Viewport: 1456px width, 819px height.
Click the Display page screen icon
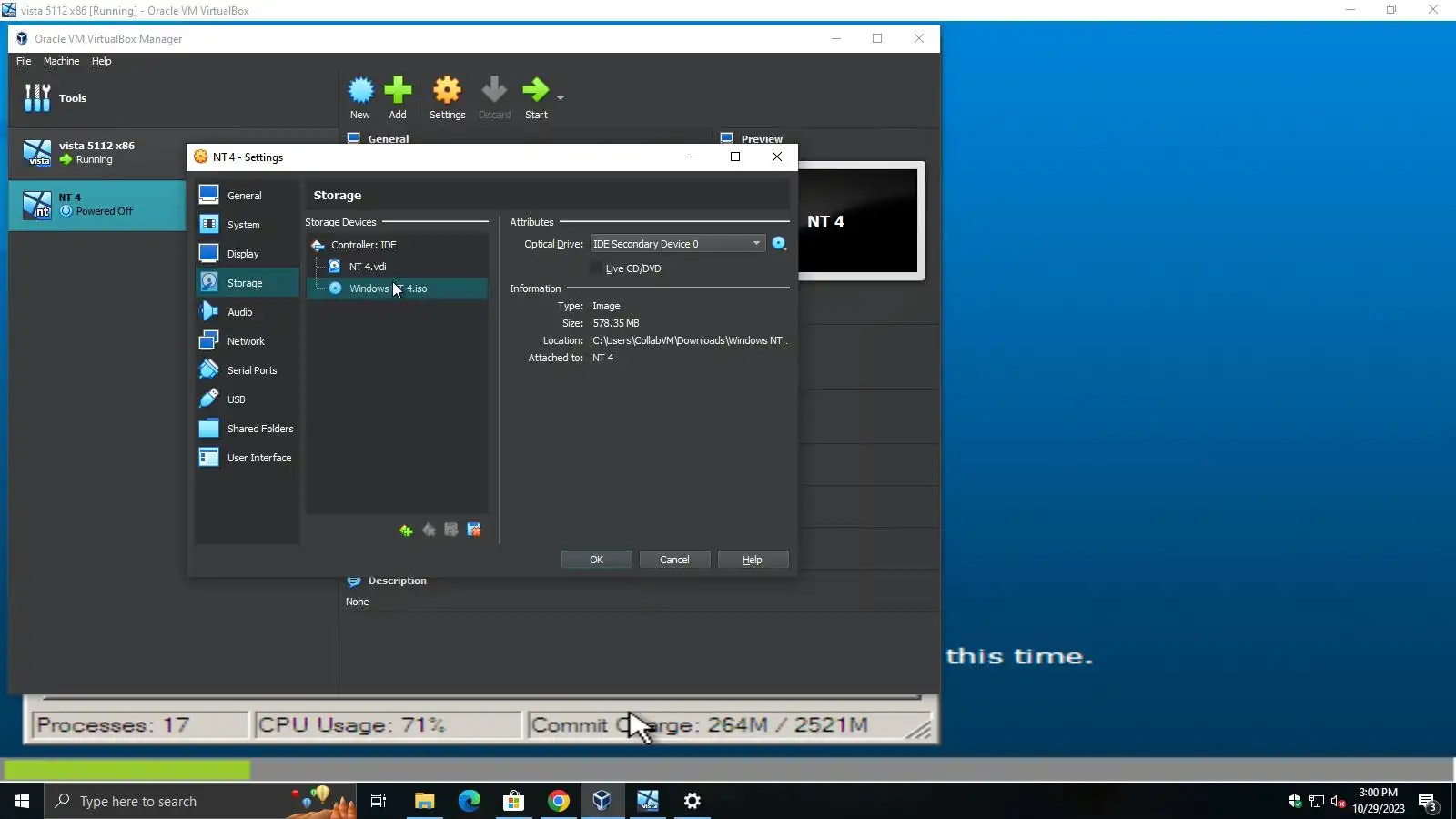tap(208, 253)
